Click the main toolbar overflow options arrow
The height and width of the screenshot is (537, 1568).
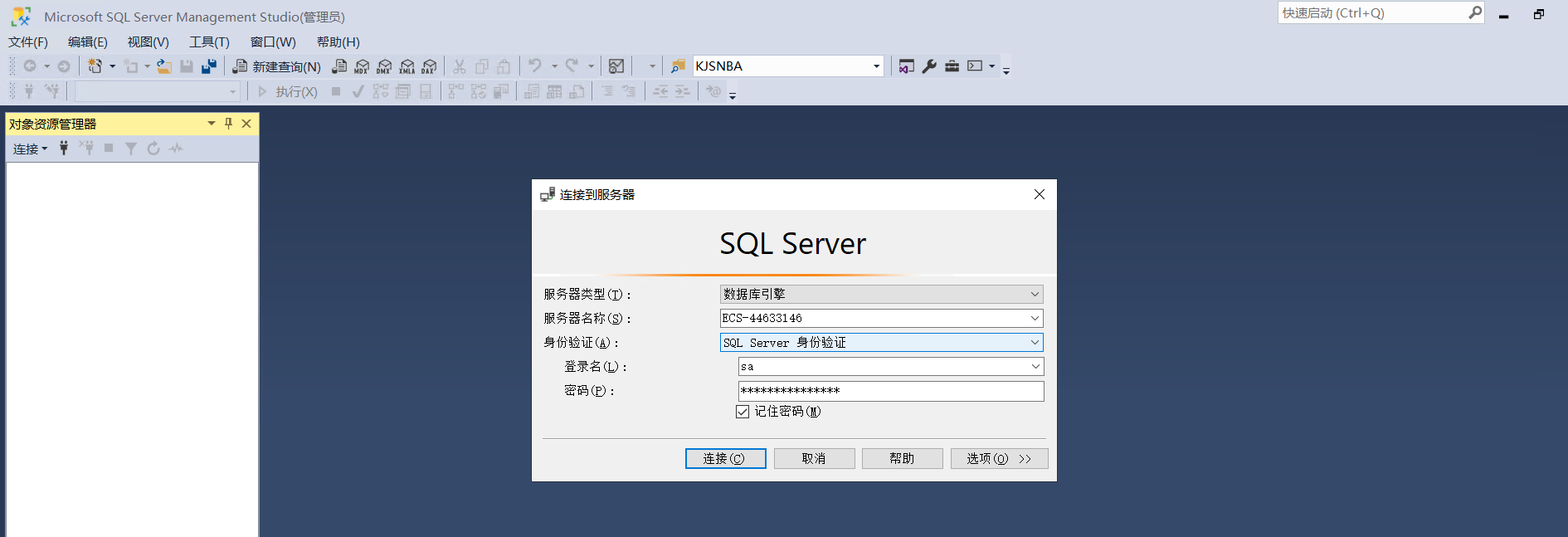pyautogui.click(x=1006, y=71)
